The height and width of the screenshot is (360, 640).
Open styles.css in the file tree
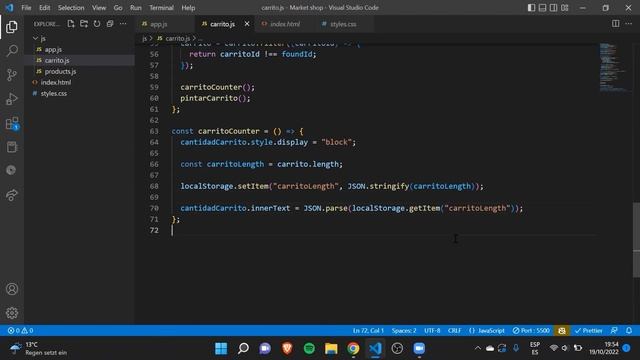80,93
